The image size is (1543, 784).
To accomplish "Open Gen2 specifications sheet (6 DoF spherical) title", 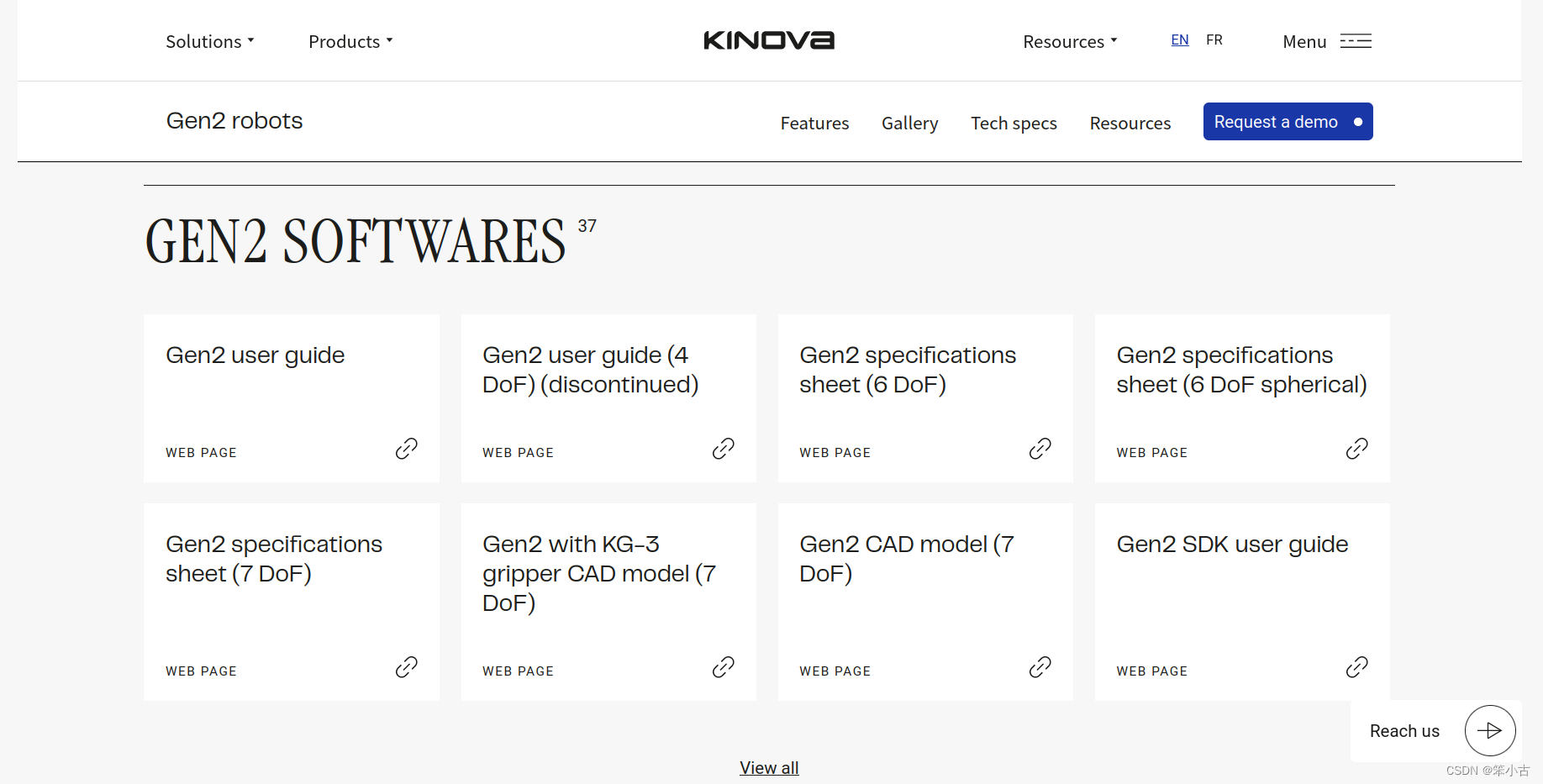I will [x=1241, y=370].
